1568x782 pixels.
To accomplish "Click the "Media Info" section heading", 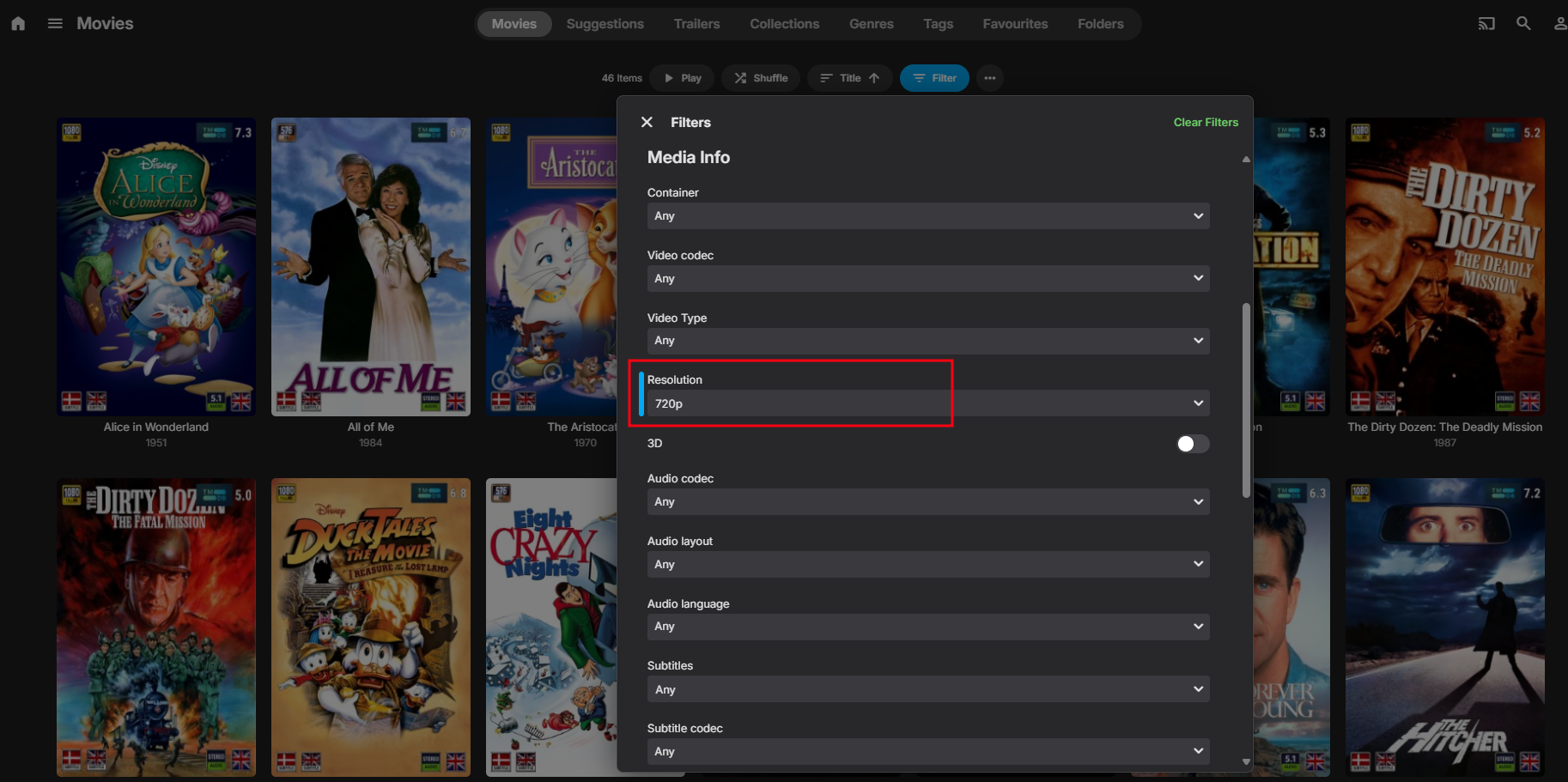I will click(689, 158).
